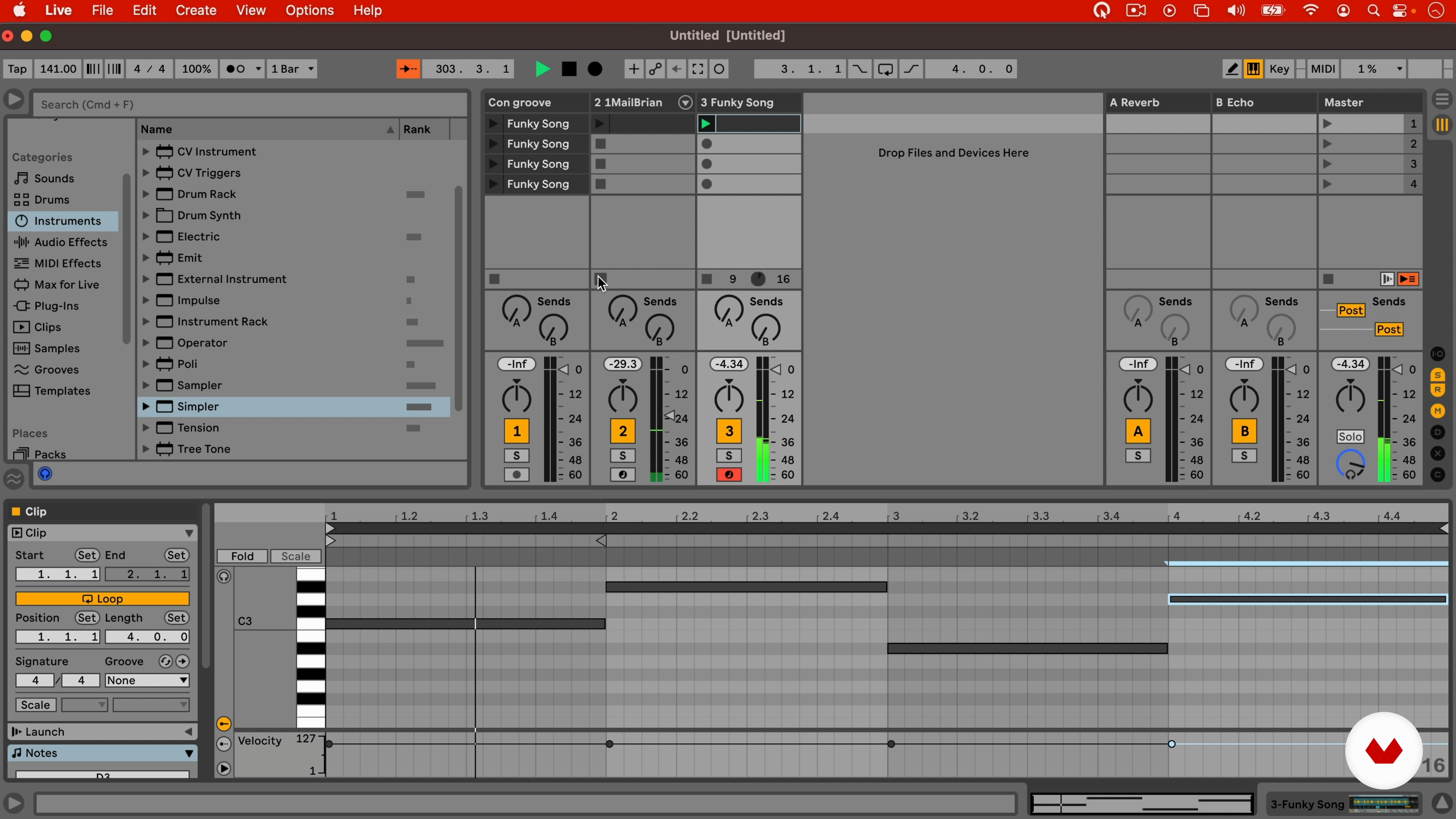The height and width of the screenshot is (819, 1456).
Task: Open the Groove Pool wave icon
Action: [14, 479]
